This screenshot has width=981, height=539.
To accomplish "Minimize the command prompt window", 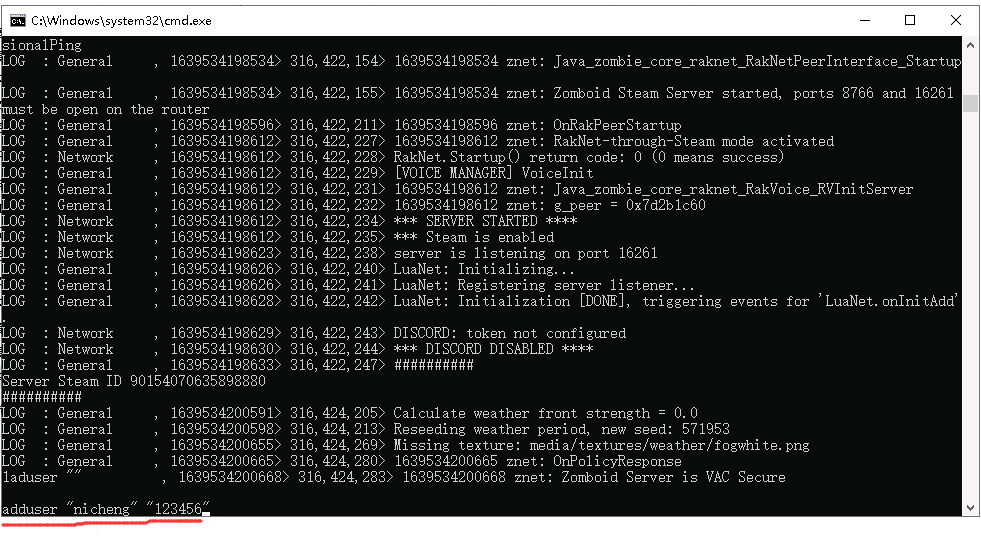I will 865,21.
